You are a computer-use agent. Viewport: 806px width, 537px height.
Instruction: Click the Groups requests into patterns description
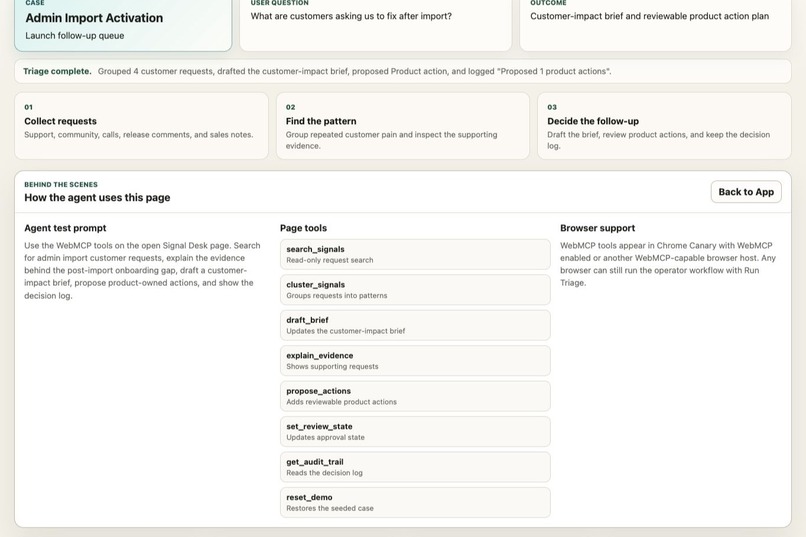click(337, 295)
